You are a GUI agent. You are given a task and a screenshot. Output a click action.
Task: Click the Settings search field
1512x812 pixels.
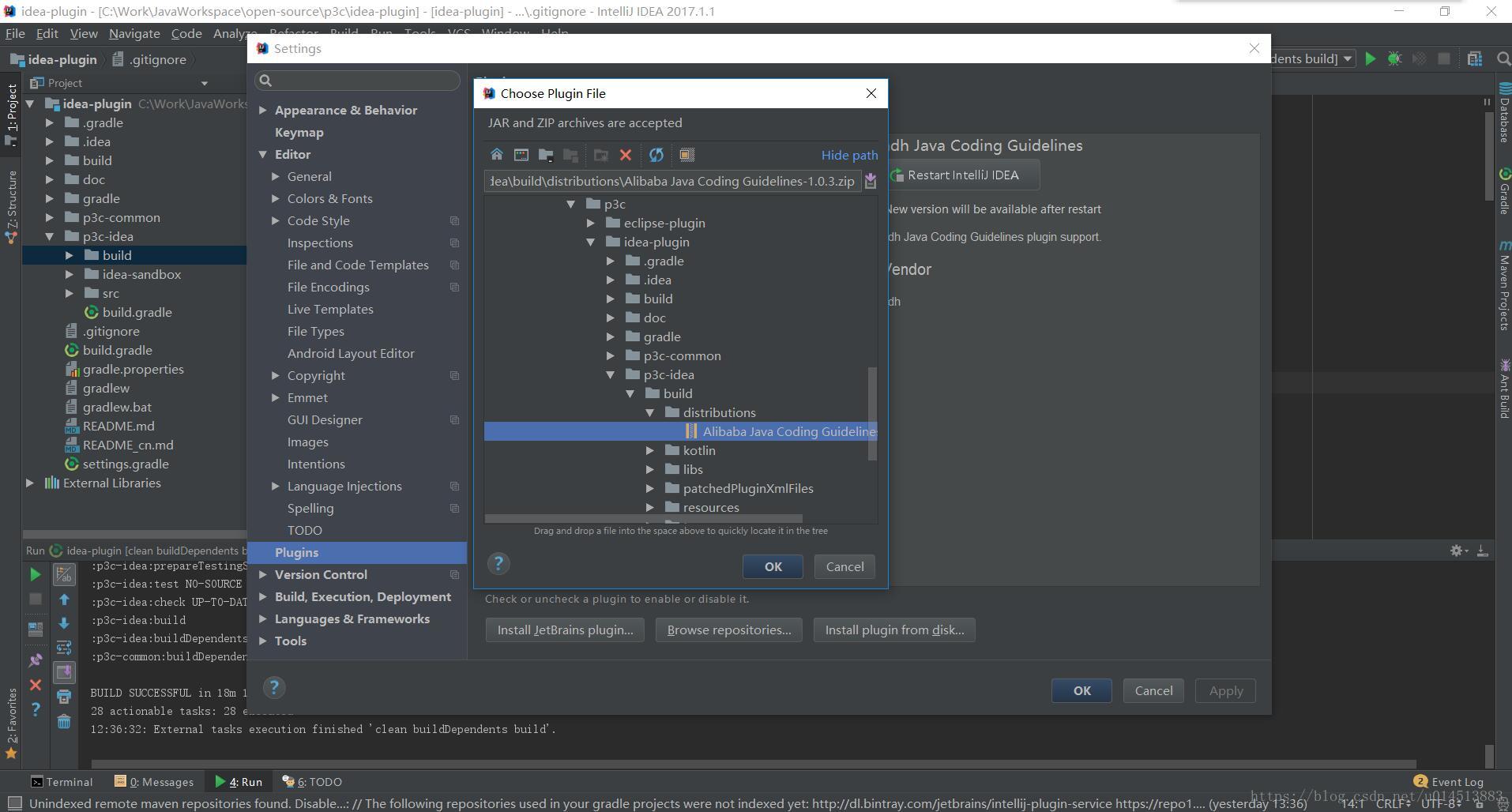357,80
